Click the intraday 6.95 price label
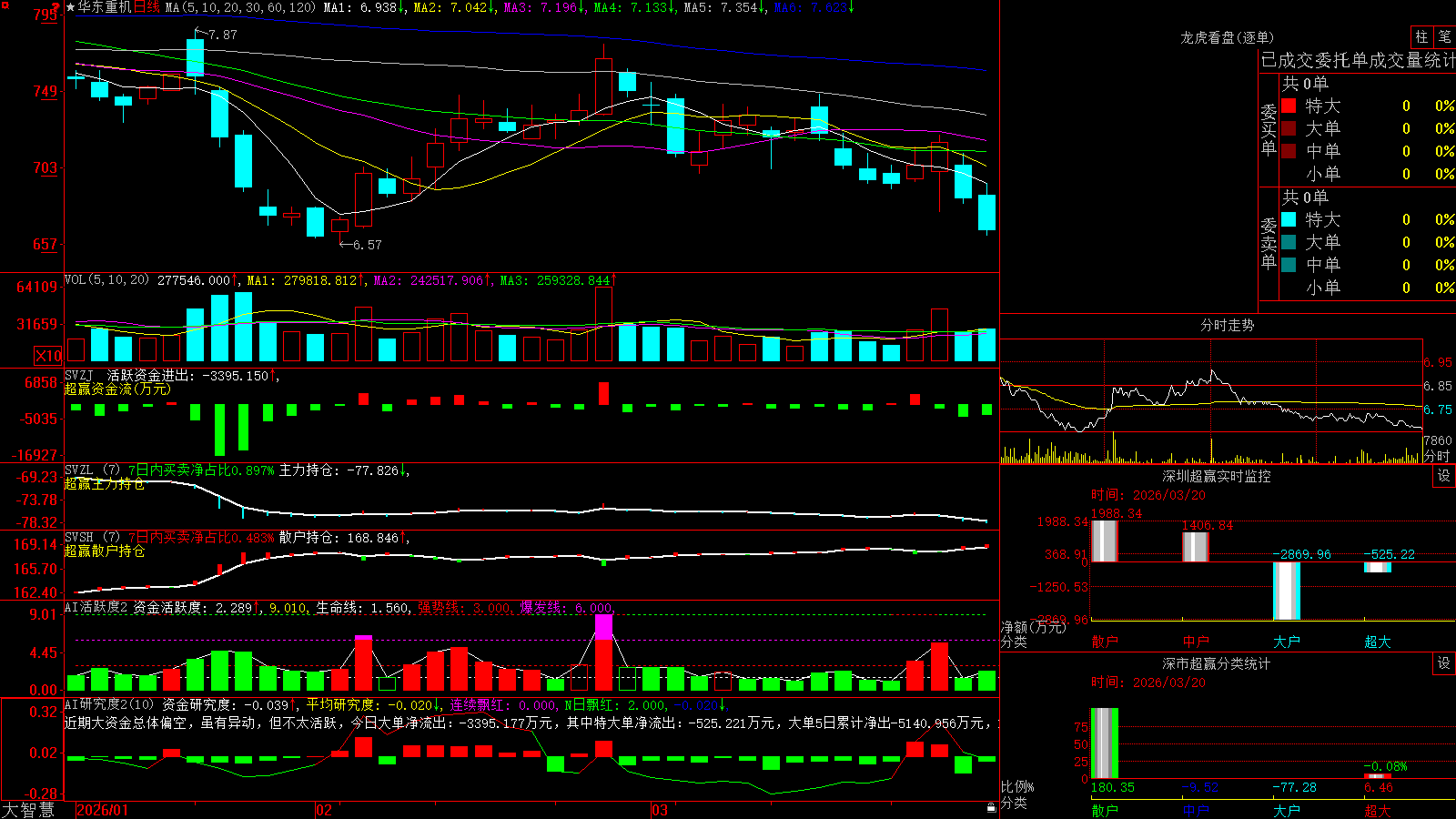1456x819 pixels. point(1438,362)
